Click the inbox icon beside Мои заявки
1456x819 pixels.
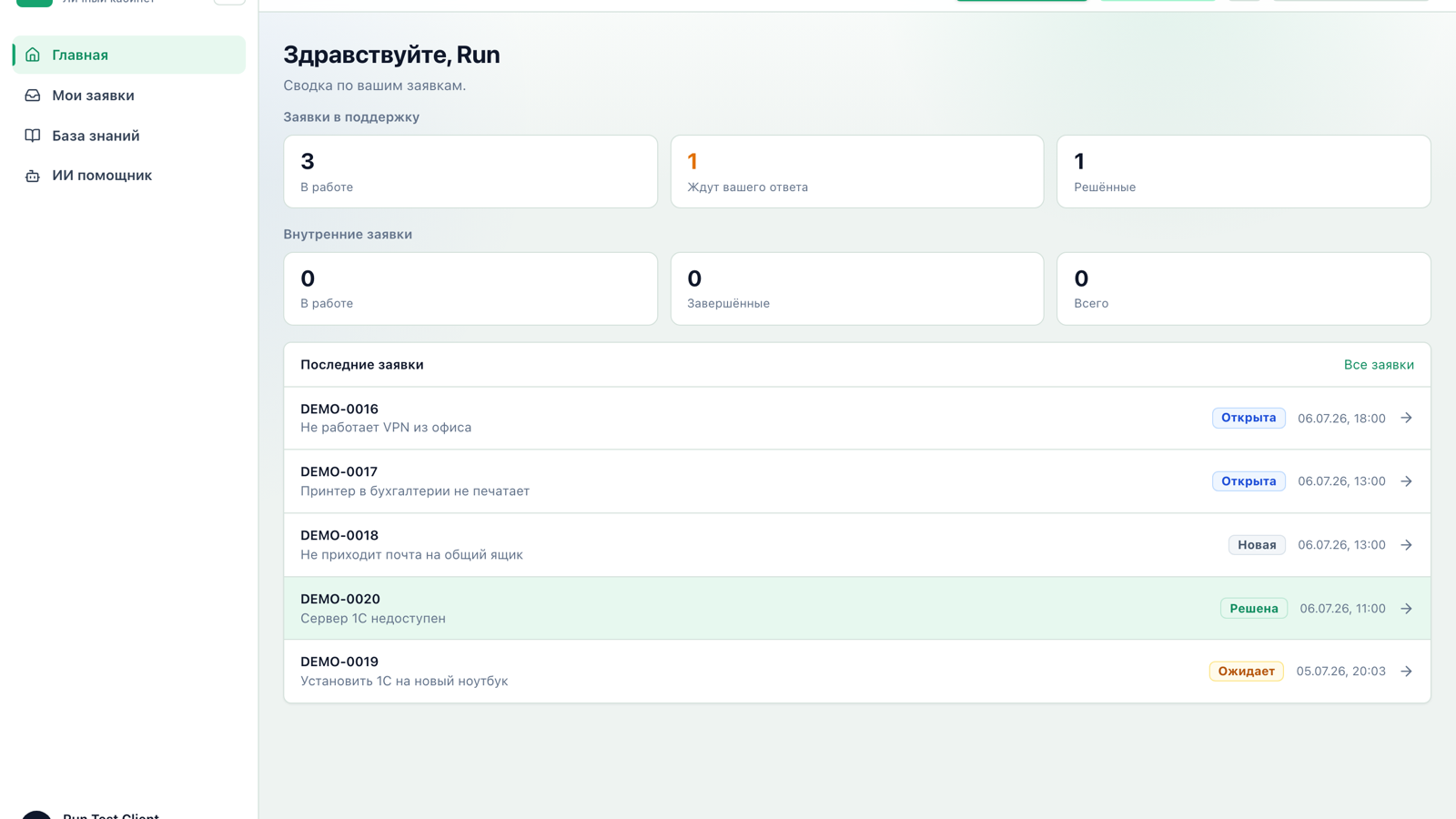point(33,96)
